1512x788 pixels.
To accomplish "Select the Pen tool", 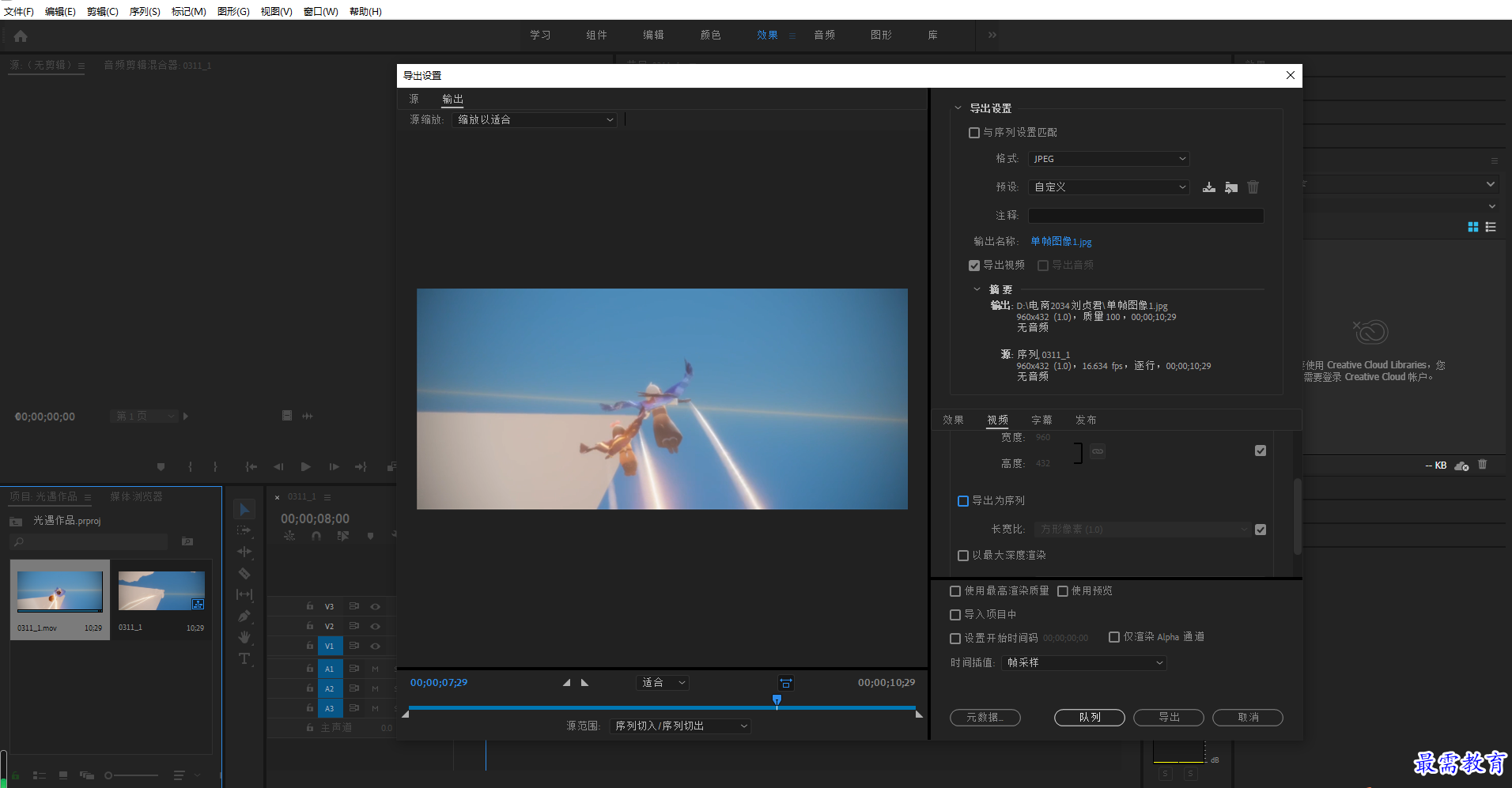I will (244, 616).
